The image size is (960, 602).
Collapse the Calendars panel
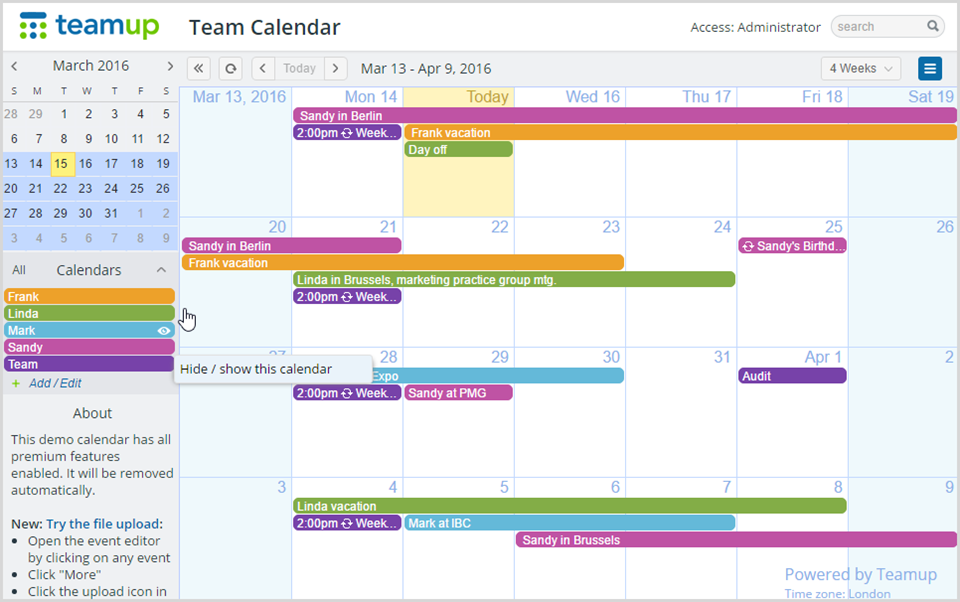coord(161,269)
